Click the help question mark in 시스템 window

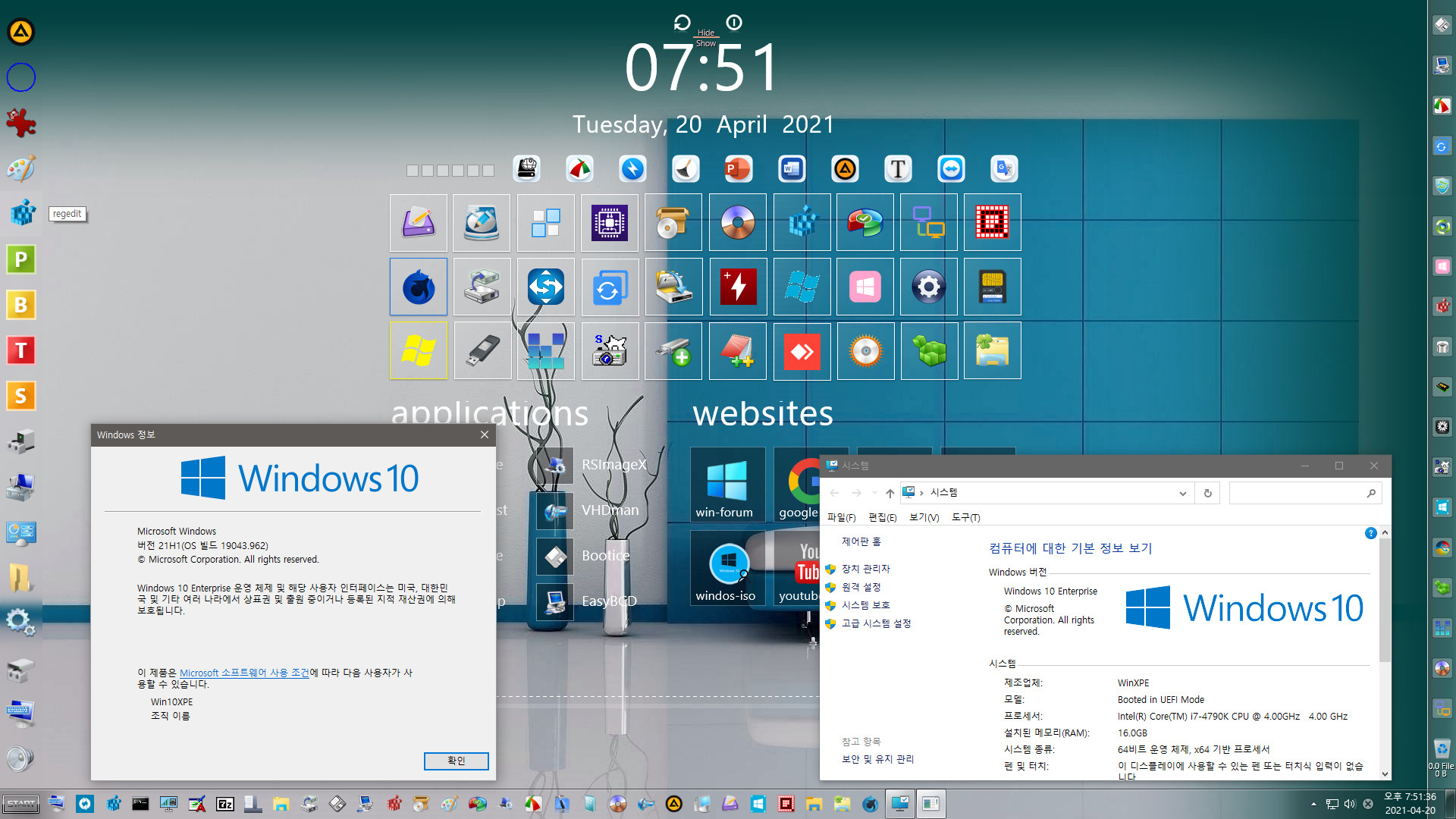(1370, 533)
